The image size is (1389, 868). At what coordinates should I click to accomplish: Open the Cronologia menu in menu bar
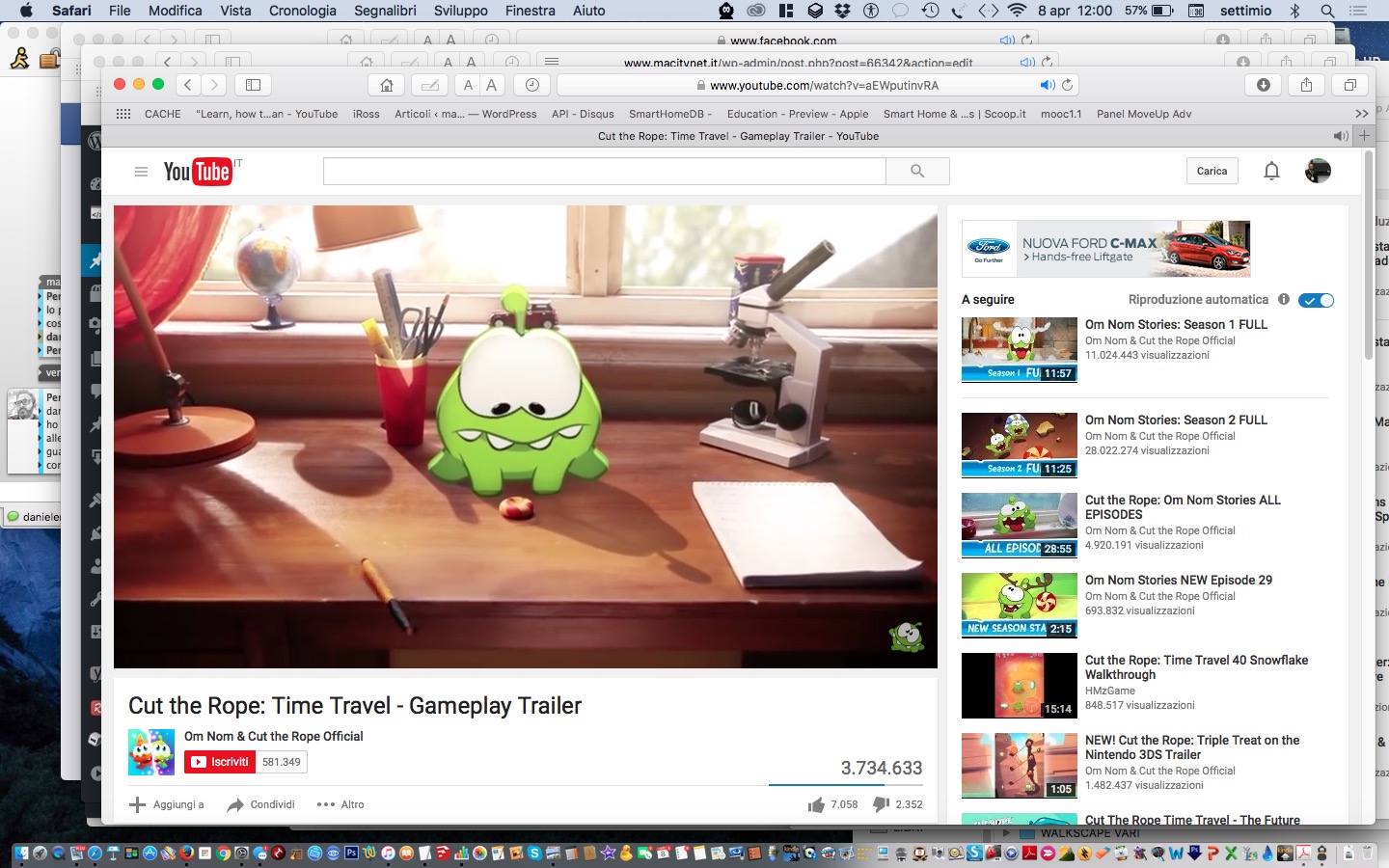click(x=302, y=11)
